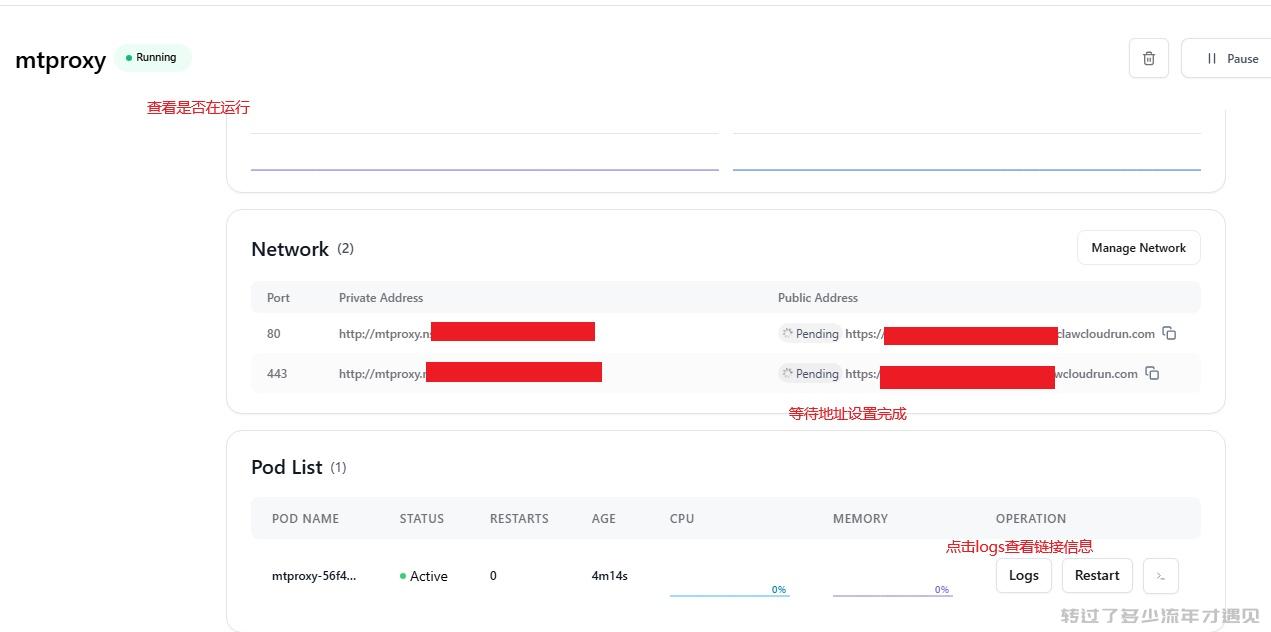Click the mtproxy app title

tap(60, 60)
